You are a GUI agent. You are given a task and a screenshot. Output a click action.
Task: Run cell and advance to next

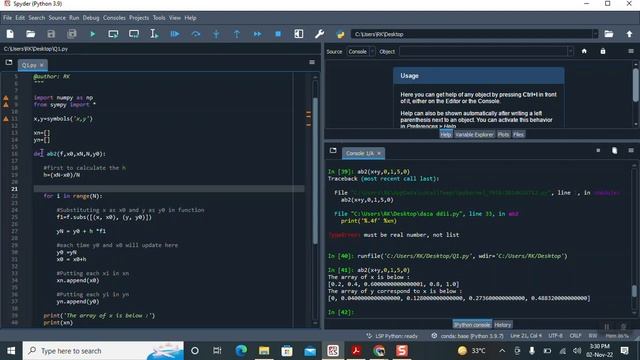coord(134,34)
